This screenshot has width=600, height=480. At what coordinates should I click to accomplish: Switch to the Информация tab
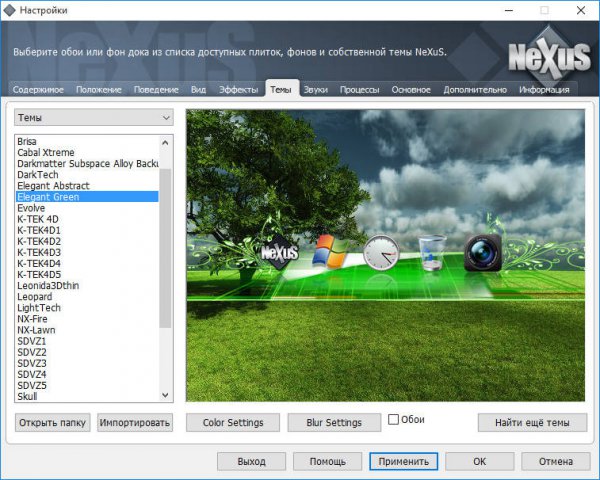click(x=544, y=90)
